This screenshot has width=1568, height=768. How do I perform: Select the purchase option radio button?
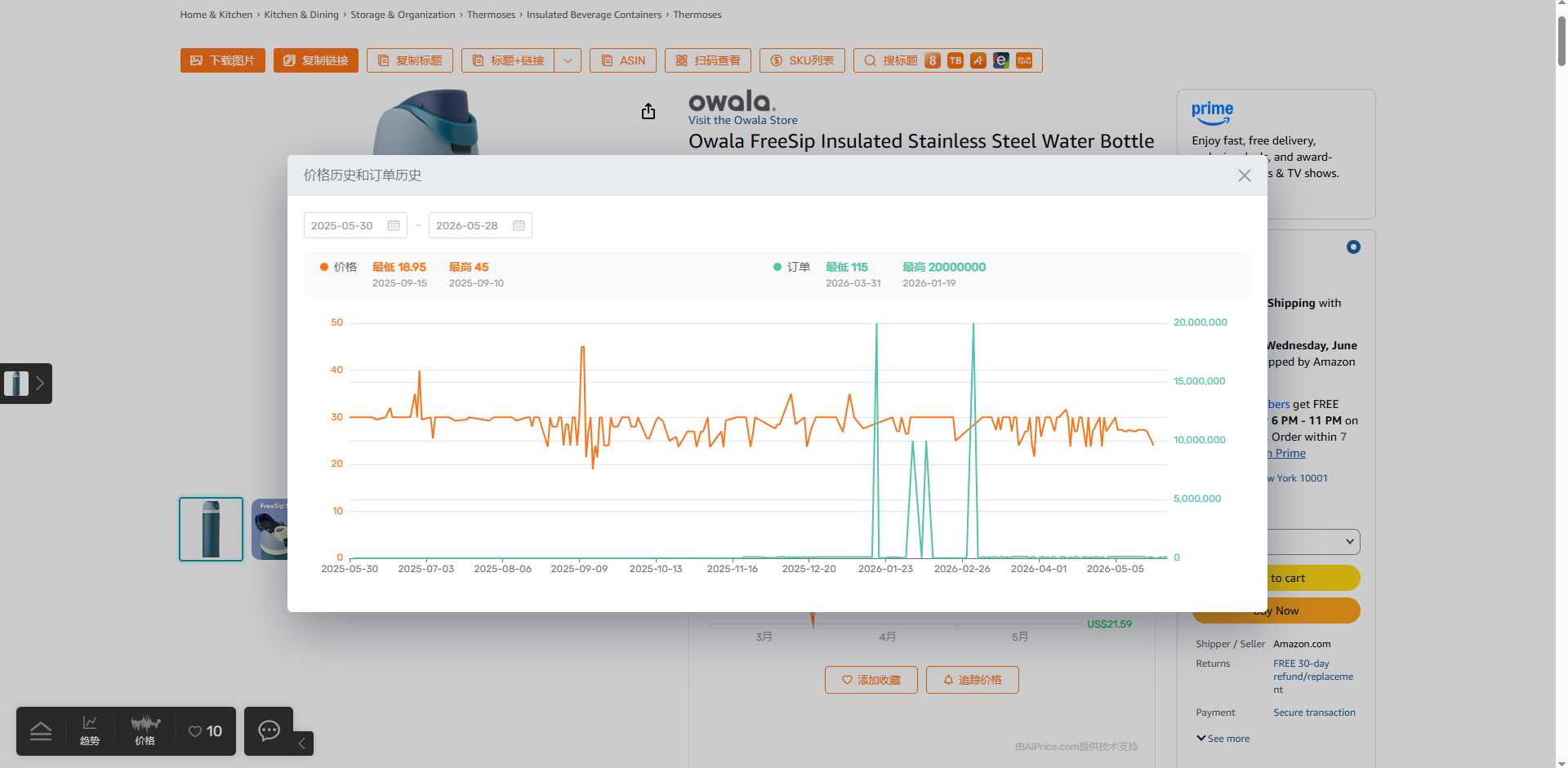click(x=1353, y=246)
